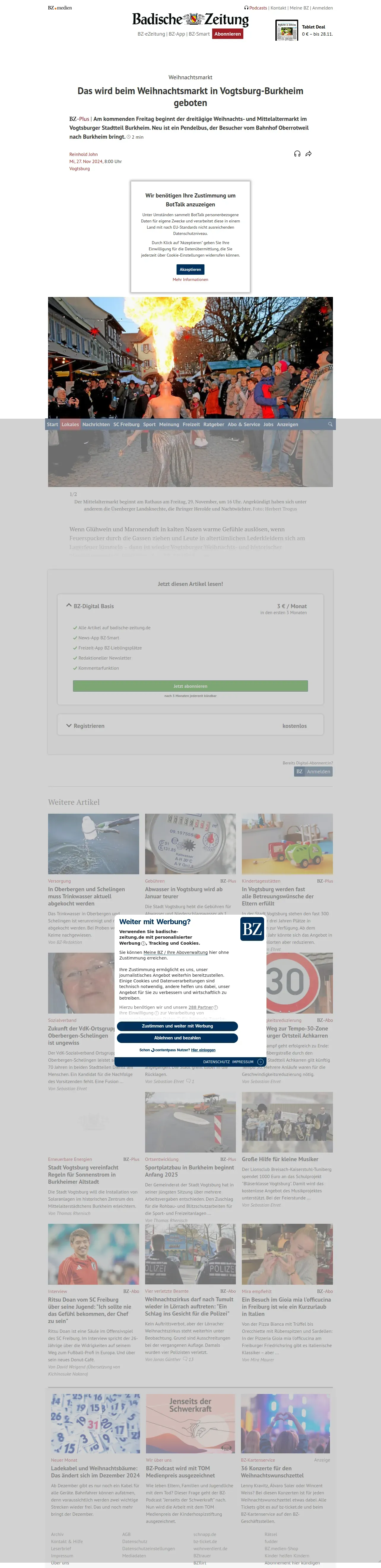Open IMPRESSUM link in consent footer
This screenshot has width=381, height=1568.
pos(243,1062)
